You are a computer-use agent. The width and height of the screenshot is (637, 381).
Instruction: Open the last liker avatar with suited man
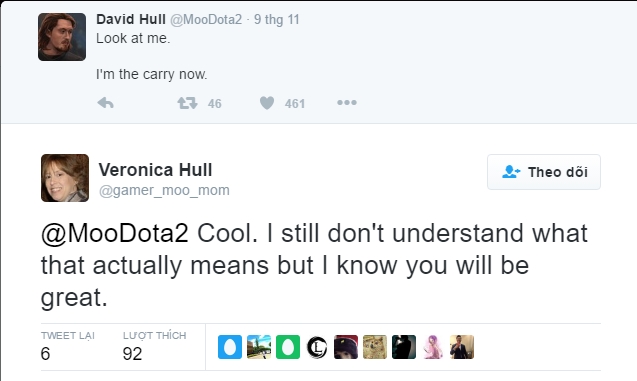click(462, 347)
